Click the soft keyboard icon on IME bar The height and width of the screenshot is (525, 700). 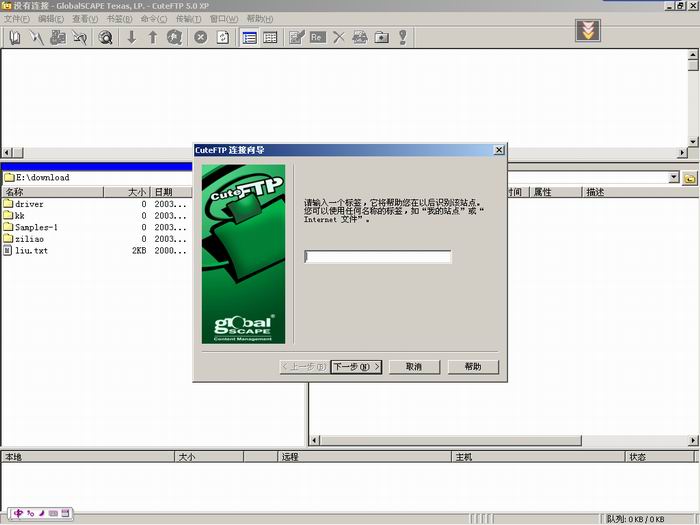53,513
